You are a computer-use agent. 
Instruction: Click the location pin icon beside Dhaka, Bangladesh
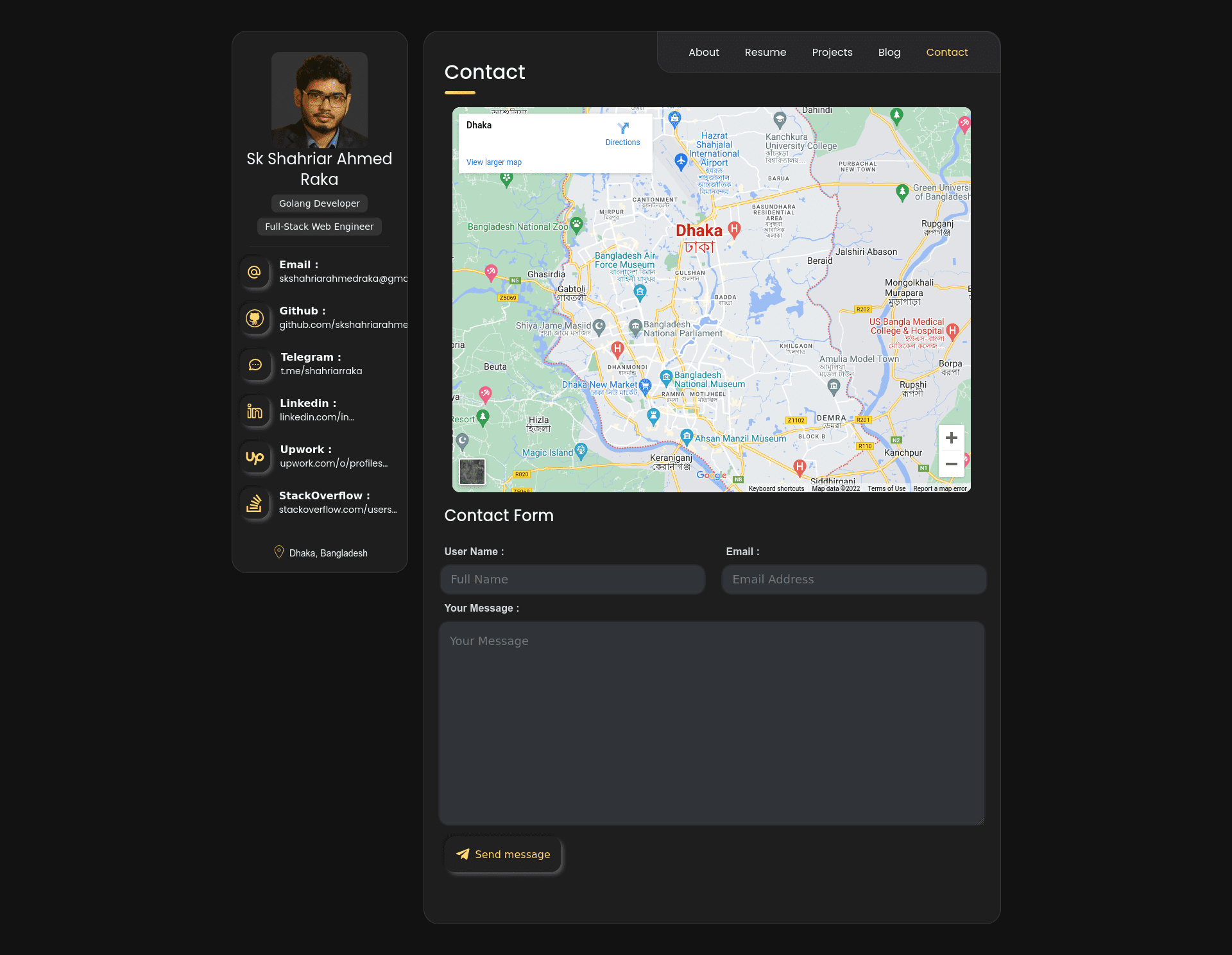tap(279, 552)
